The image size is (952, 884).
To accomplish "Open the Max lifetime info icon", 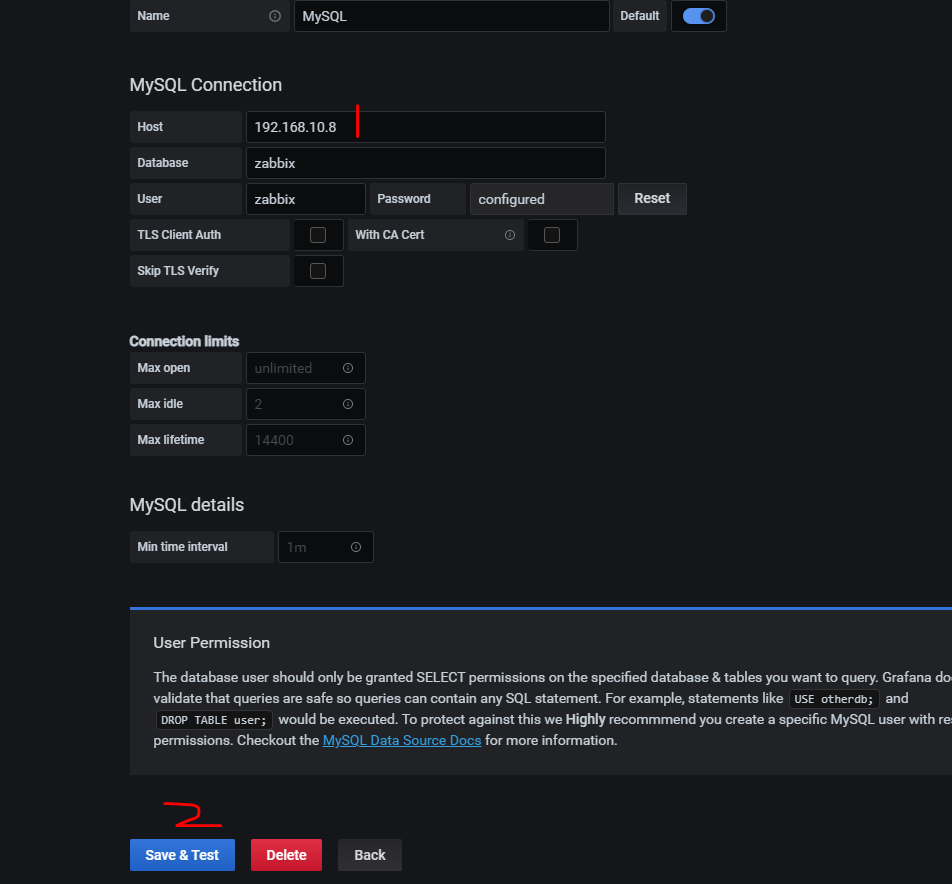I will (348, 440).
